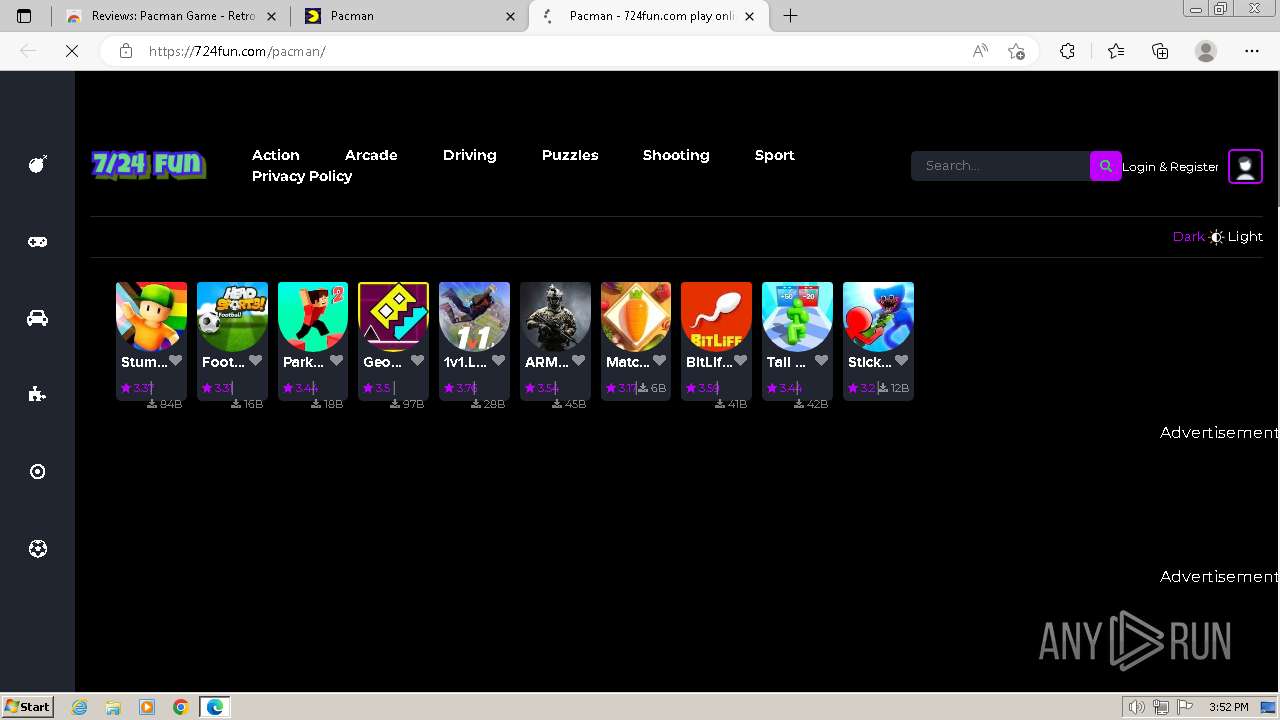Open Stumble Guys game thumbnail

pos(152,317)
